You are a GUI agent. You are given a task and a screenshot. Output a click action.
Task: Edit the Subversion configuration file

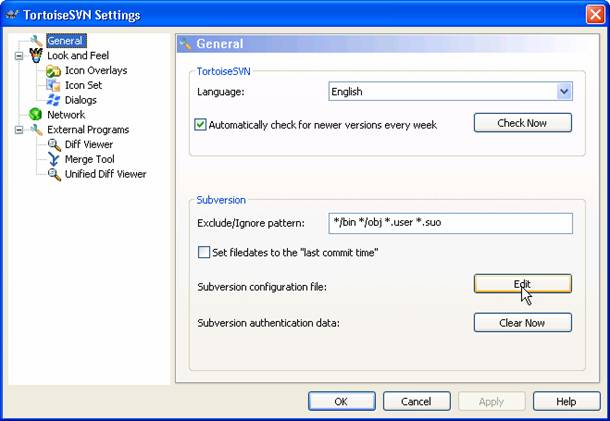pos(522,284)
